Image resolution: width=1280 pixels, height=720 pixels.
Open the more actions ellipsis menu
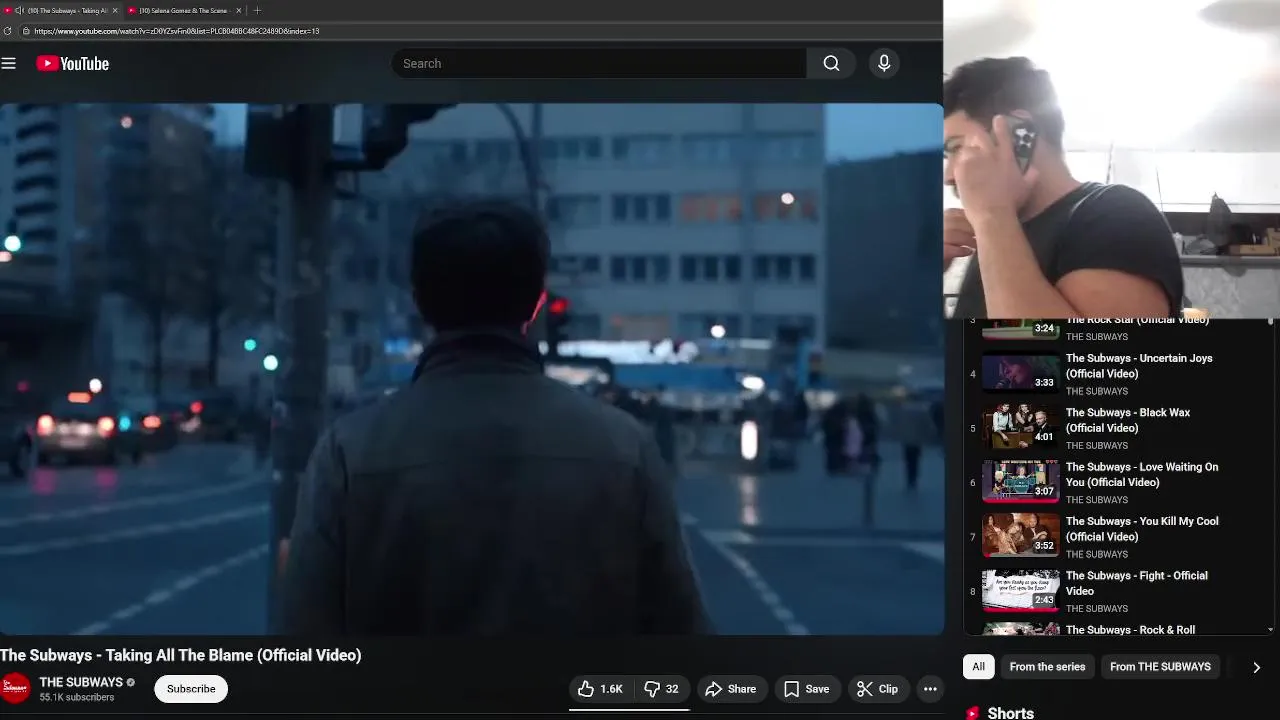click(930, 689)
